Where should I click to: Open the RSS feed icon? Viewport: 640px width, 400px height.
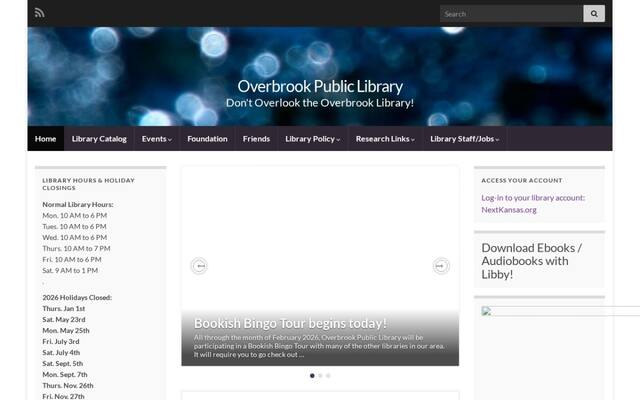pyautogui.click(x=39, y=13)
